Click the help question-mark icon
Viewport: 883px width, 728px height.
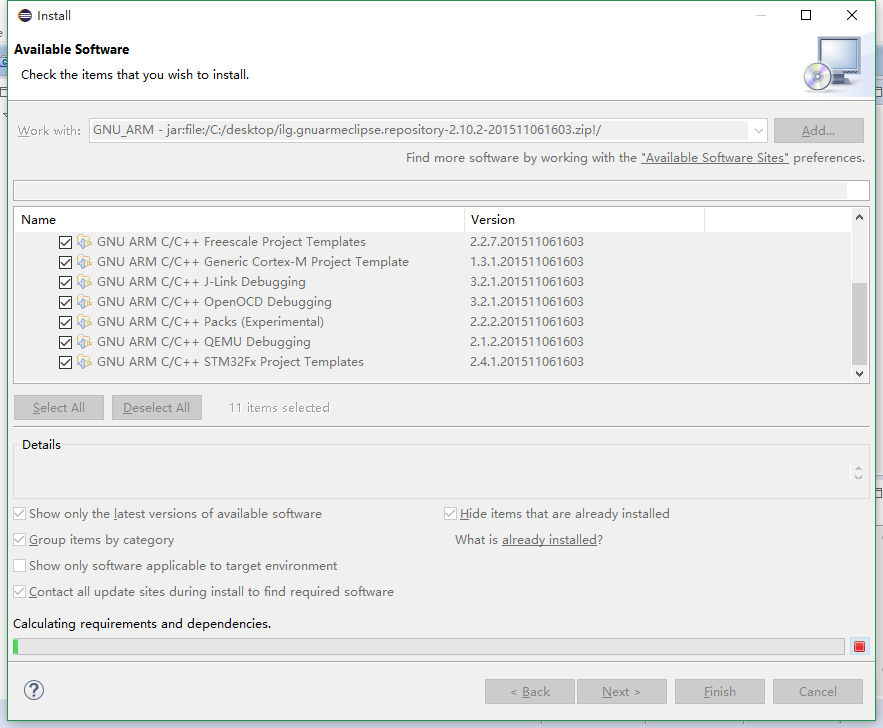click(x=33, y=690)
